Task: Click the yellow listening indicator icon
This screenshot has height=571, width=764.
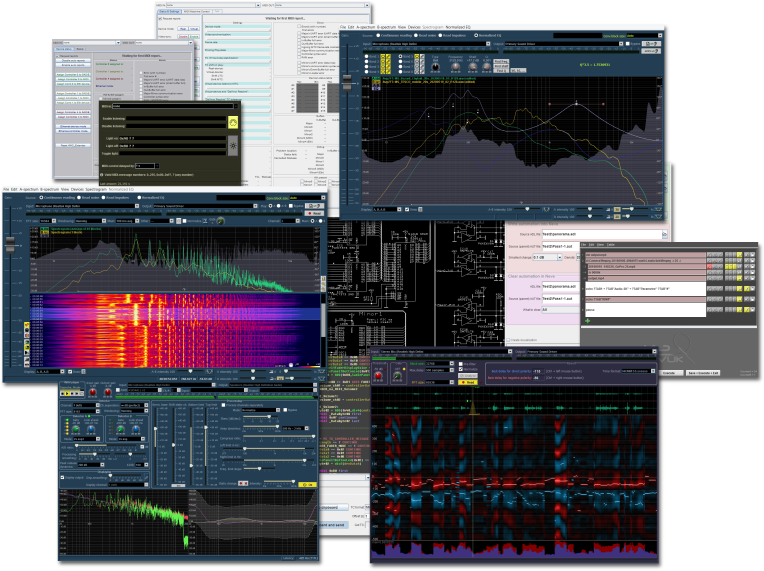Action: [233, 122]
